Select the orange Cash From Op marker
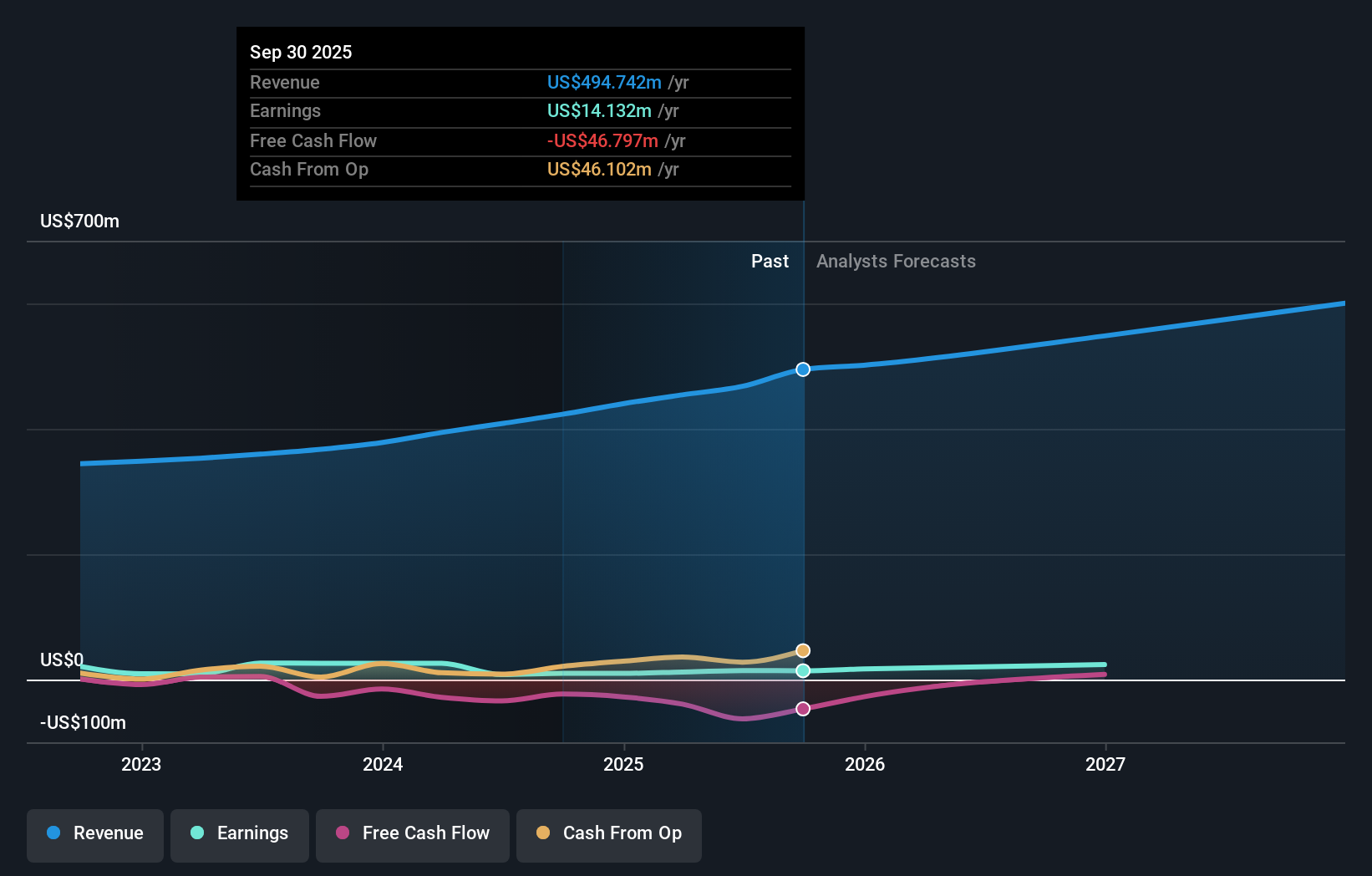The image size is (1372, 876). coord(802,649)
